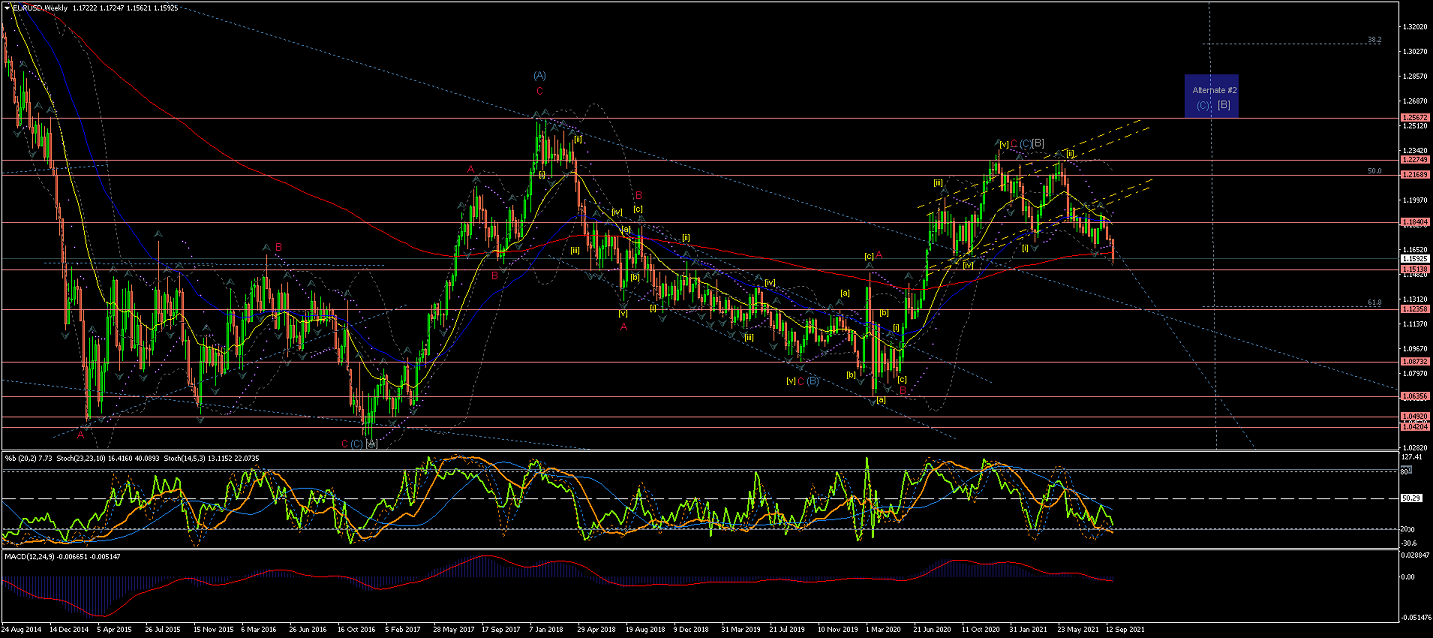
Task: Select the 1.06358 red price level tag
Action: (x=1414, y=397)
